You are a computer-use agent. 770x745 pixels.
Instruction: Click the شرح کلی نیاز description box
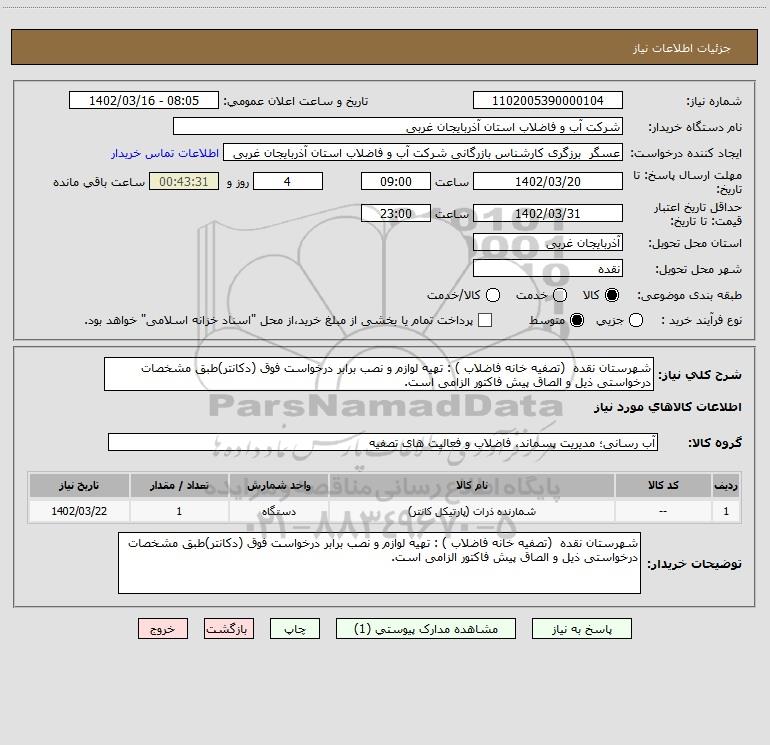(379, 374)
